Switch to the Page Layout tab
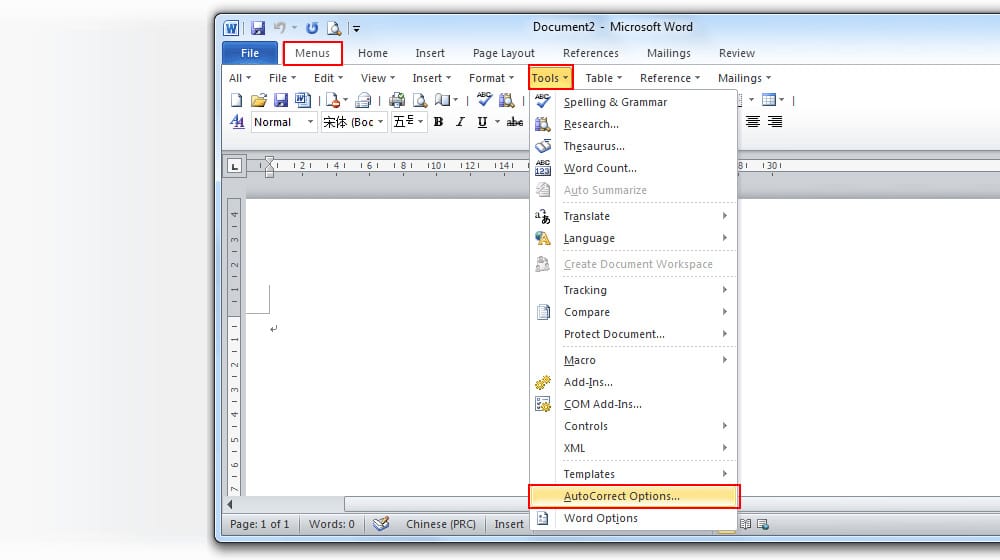Viewport: 1000px width, 560px height. 504,53
